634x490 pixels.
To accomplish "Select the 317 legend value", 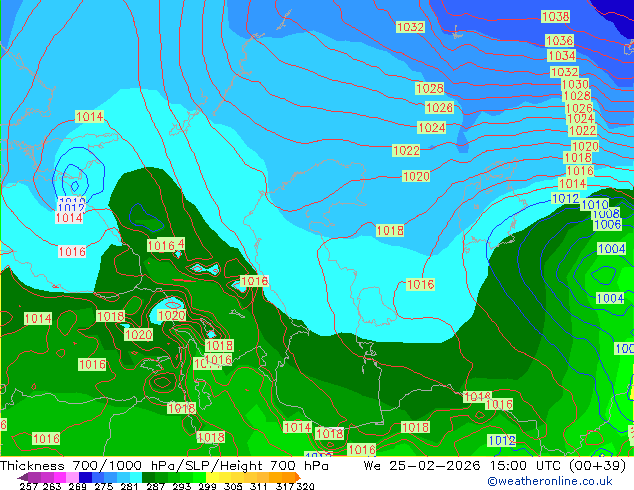I will pos(285,486).
